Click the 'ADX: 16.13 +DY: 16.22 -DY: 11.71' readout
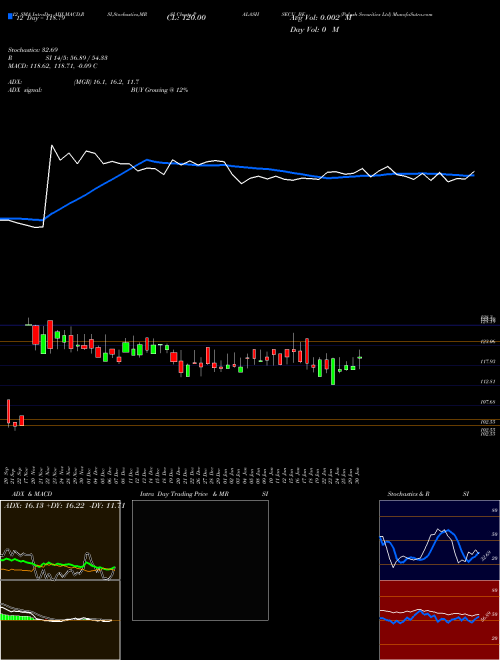The image size is (500, 660). 64,506
